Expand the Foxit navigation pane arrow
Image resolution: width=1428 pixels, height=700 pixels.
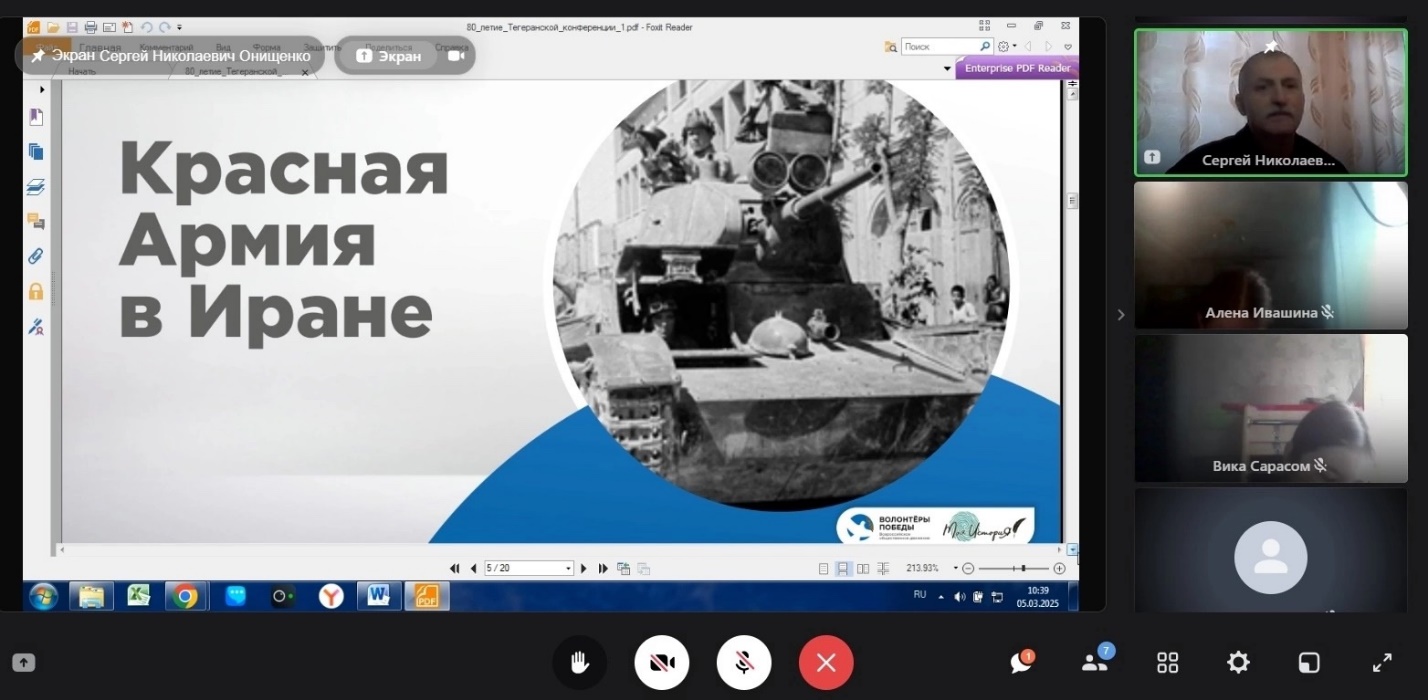click(x=42, y=89)
